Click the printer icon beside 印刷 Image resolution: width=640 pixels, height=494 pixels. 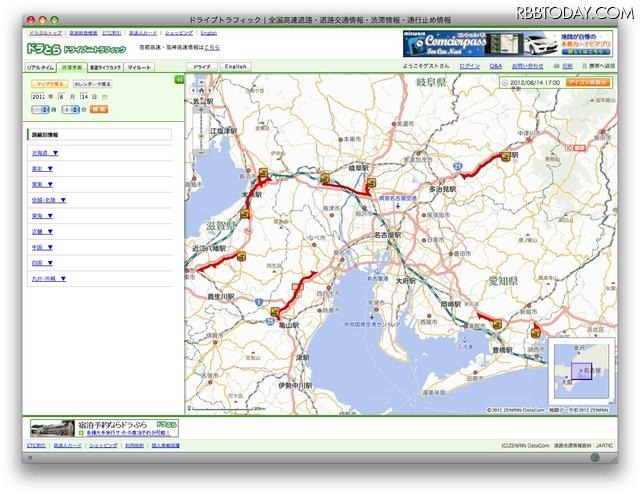556,66
